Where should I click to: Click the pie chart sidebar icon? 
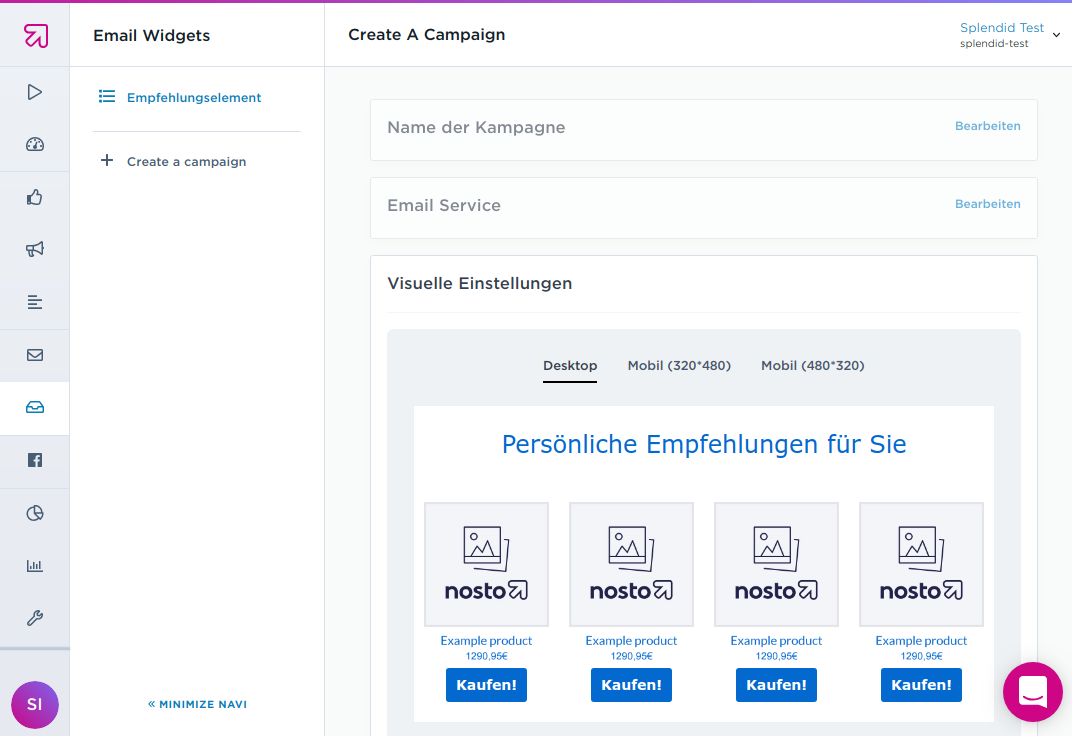tap(35, 514)
